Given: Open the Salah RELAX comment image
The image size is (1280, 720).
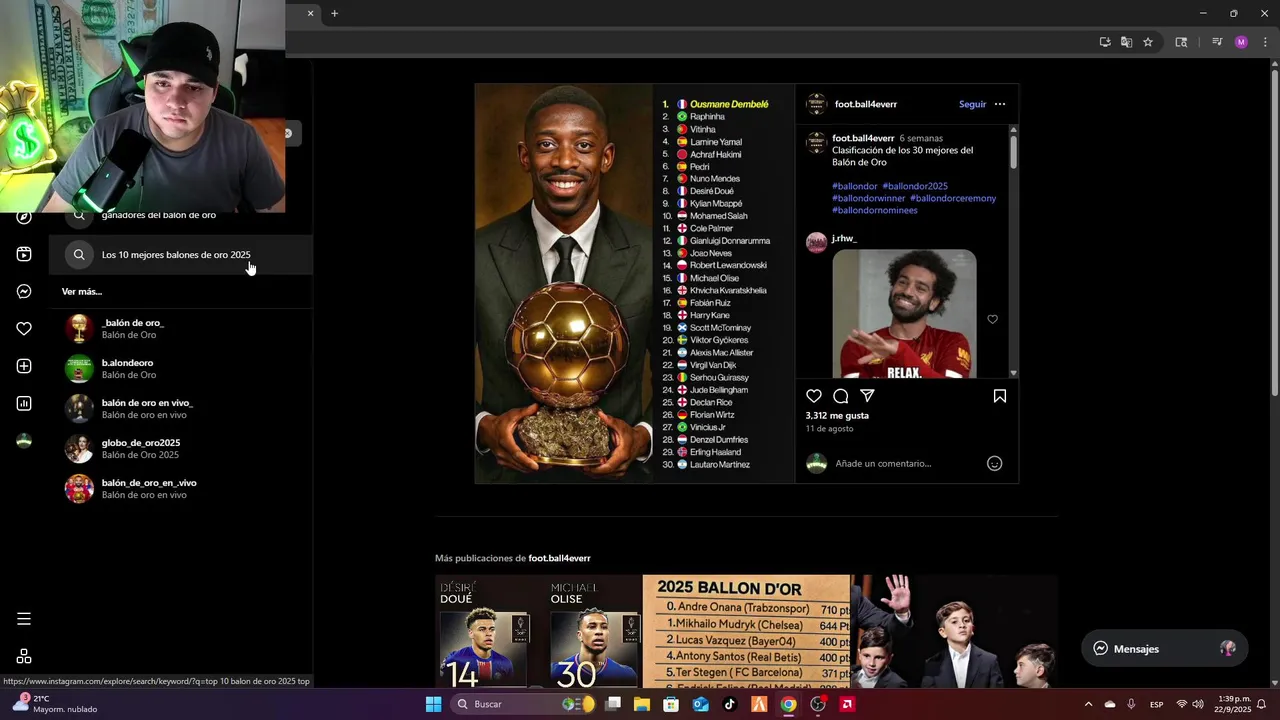Looking at the screenshot, I should [x=904, y=313].
